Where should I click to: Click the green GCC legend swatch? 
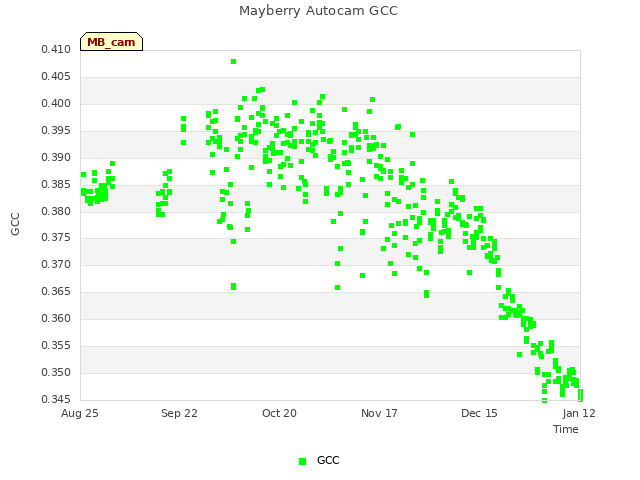pos(302,461)
